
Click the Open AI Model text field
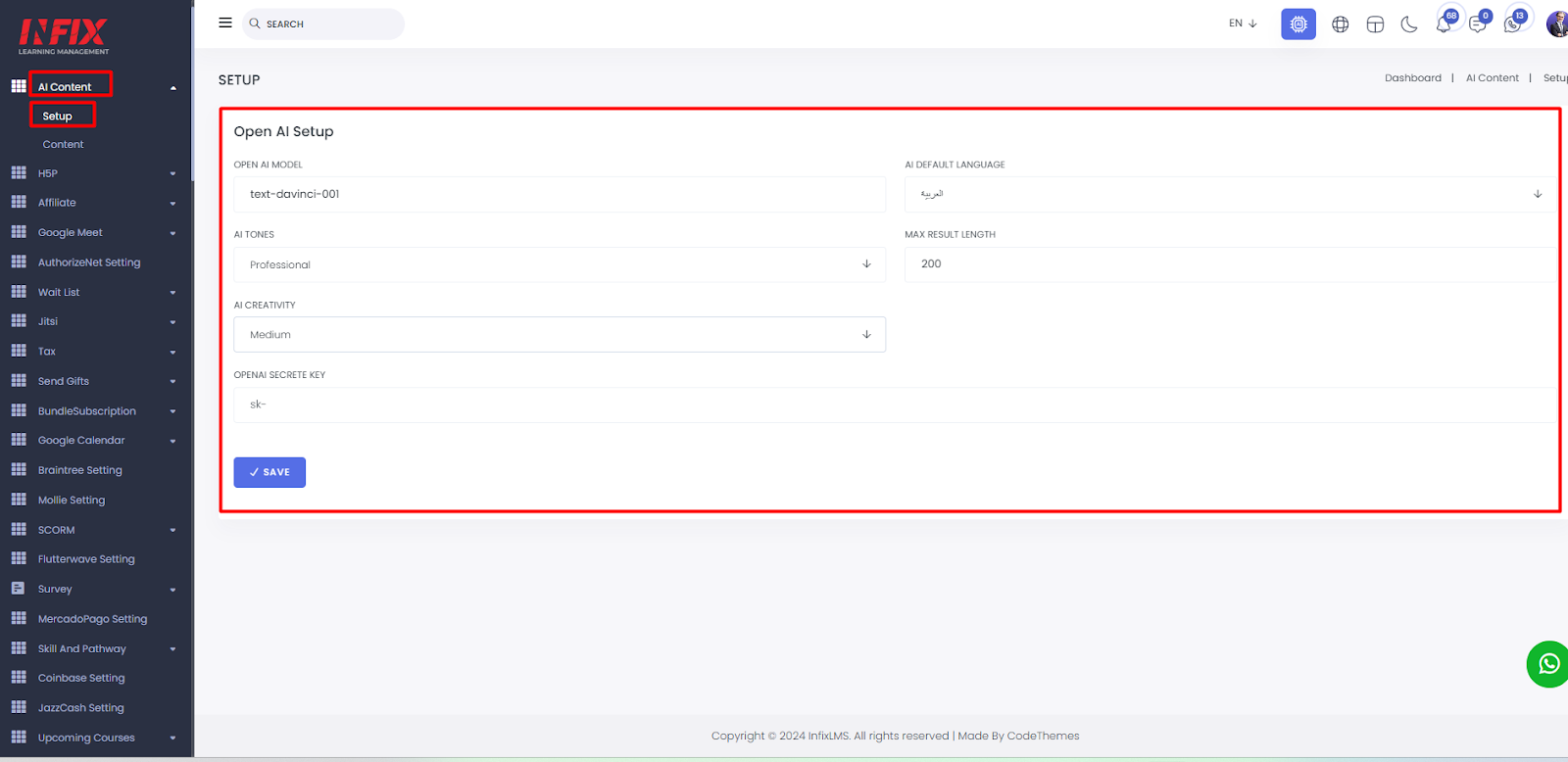click(560, 194)
